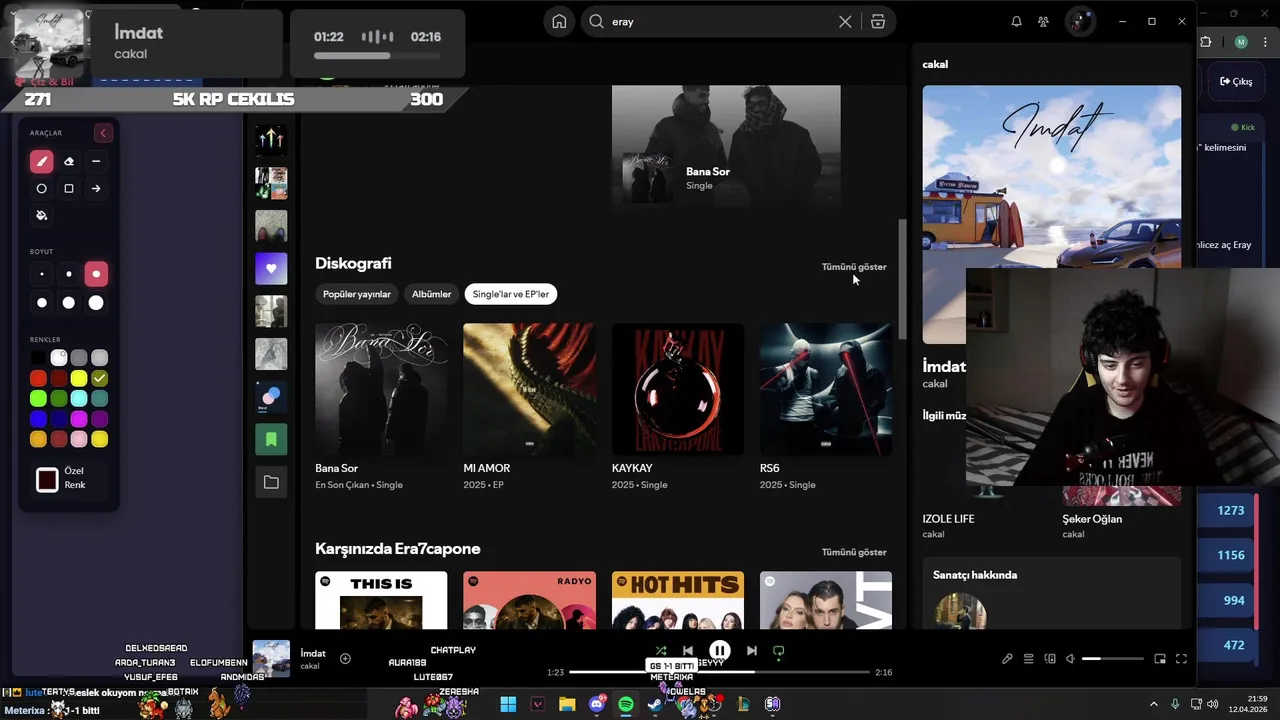Open the MI AMOR EP cover
The width and height of the screenshot is (1280, 720).
tap(529, 389)
